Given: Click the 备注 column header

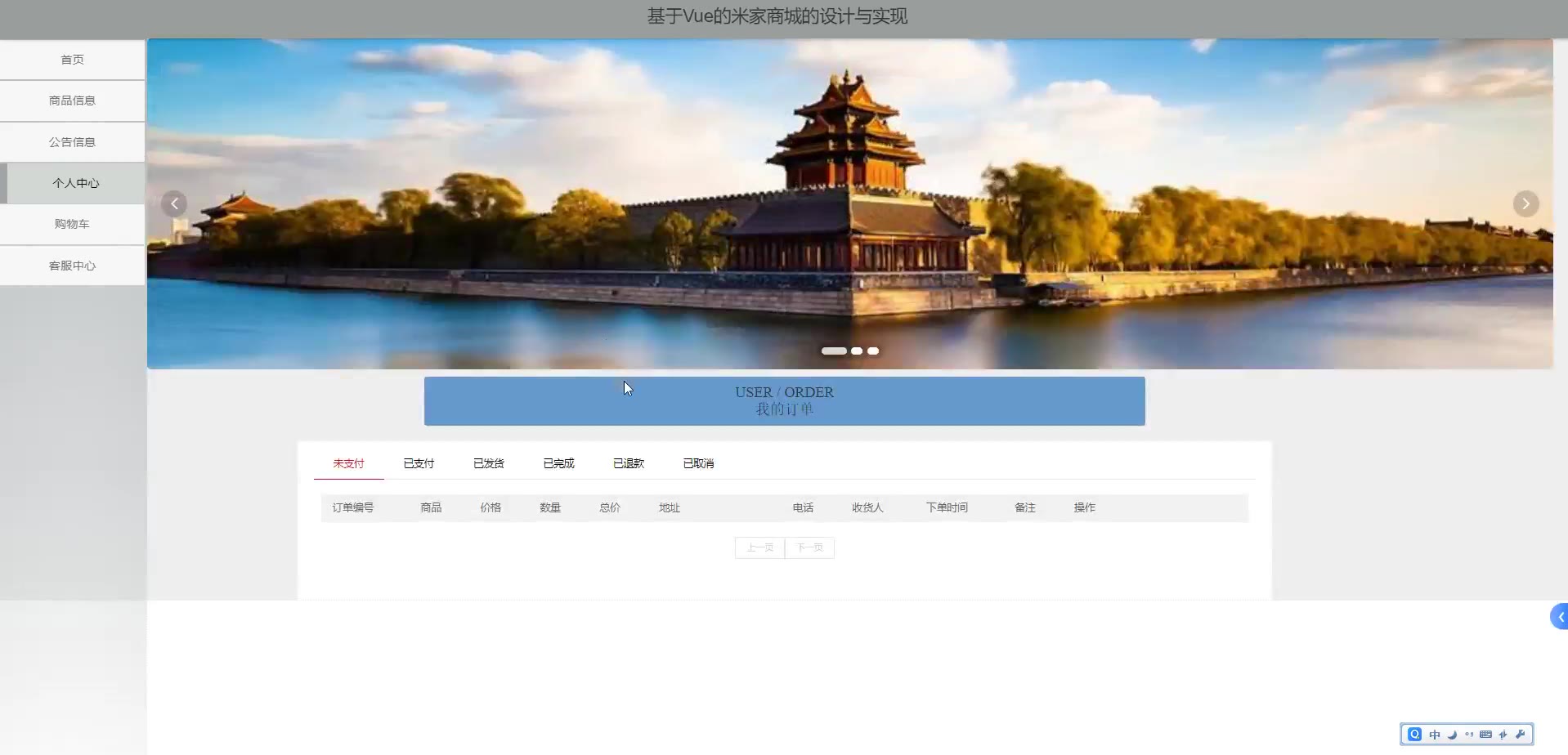Looking at the screenshot, I should click(x=1025, y=507).
